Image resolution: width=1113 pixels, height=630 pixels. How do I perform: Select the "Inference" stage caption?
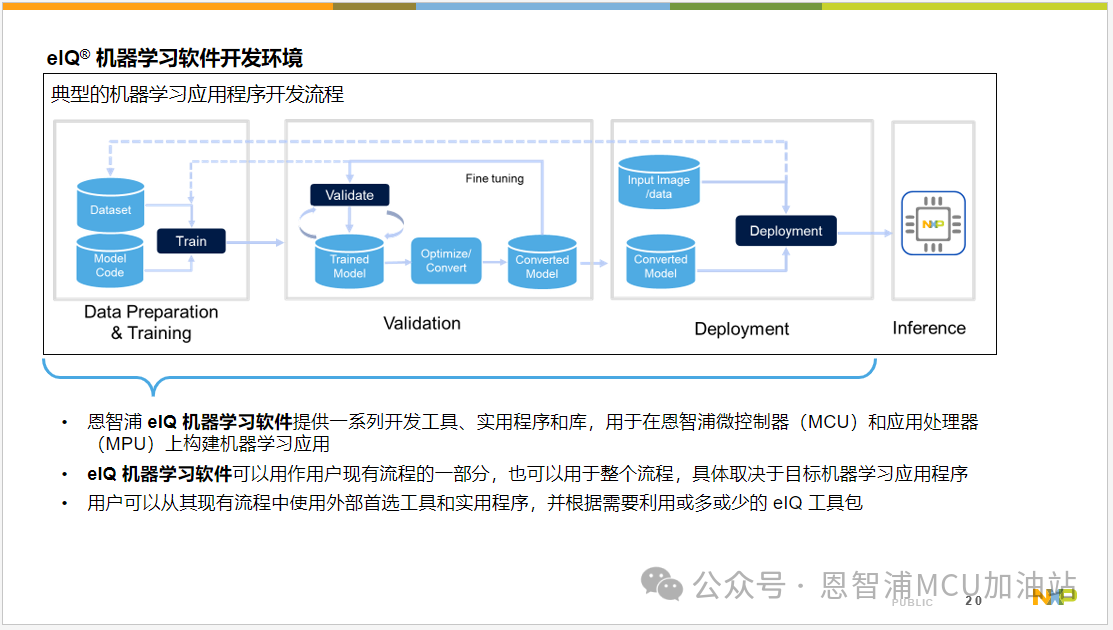point(929,328)
